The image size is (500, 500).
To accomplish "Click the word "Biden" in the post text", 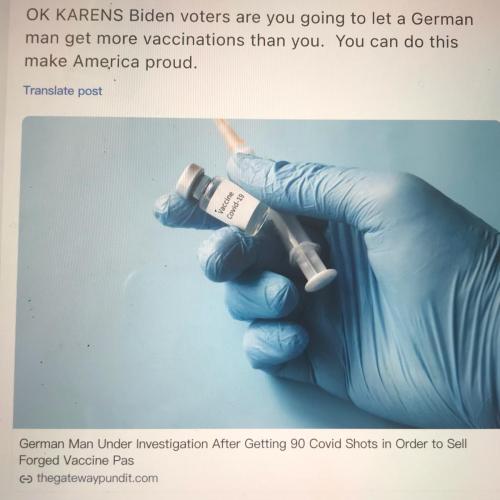I will pos(152,16).
